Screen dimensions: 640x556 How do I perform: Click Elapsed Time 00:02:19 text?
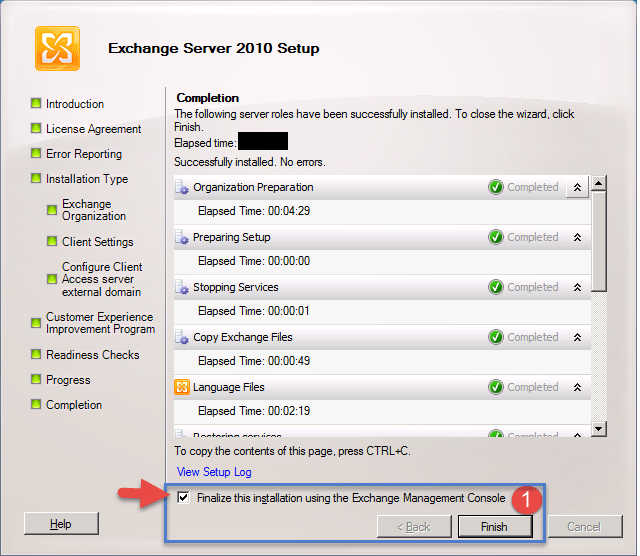pos(254,411)
